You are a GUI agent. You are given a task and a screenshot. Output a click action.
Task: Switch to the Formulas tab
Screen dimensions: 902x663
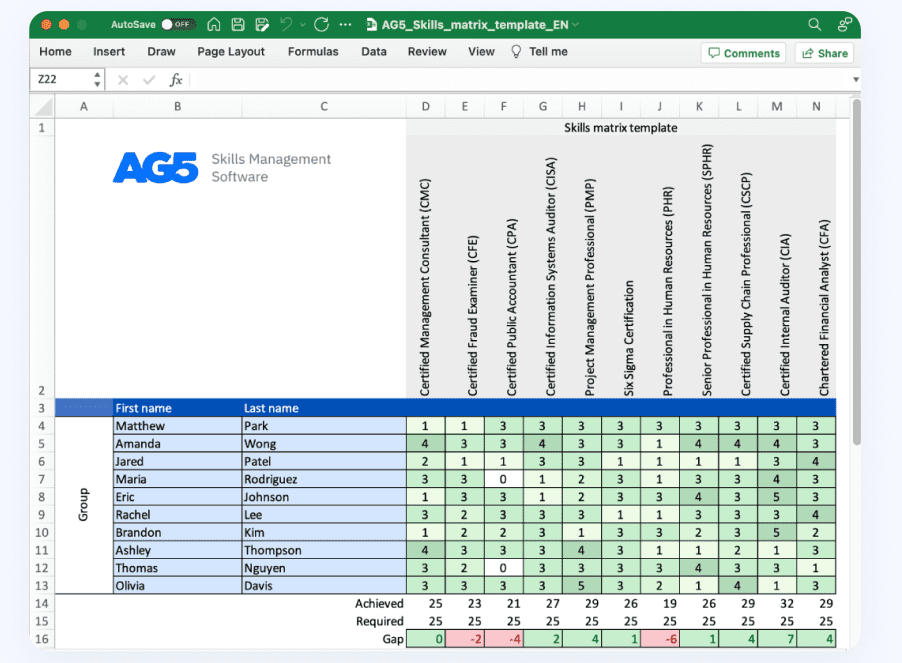[313, 52]
